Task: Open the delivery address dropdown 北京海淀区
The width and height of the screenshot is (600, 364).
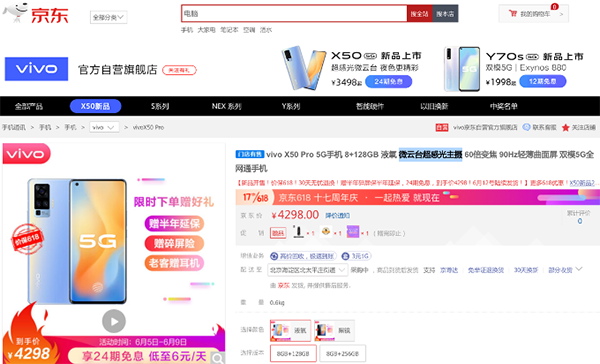Action: pos(308,270)
